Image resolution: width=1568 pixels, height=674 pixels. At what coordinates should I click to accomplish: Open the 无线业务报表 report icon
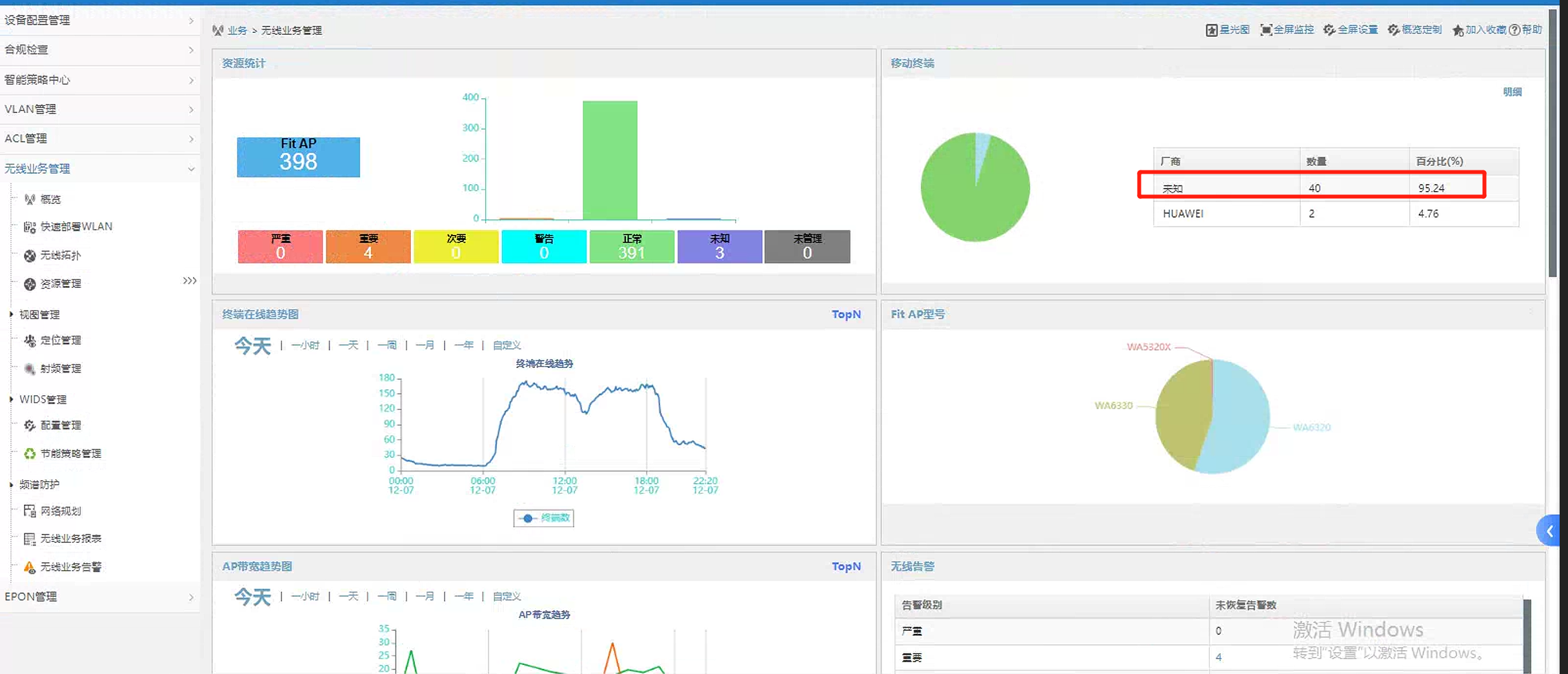[30, 539]
